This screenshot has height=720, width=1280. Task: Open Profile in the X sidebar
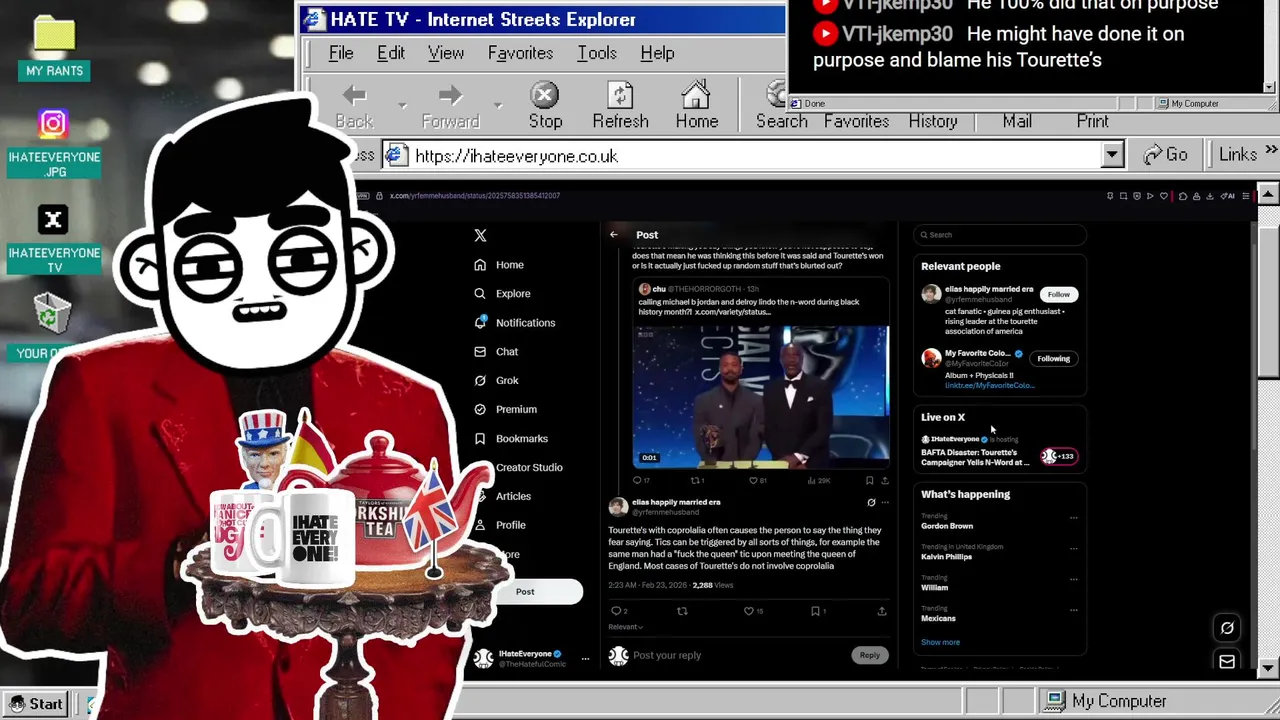coord(500,525)
